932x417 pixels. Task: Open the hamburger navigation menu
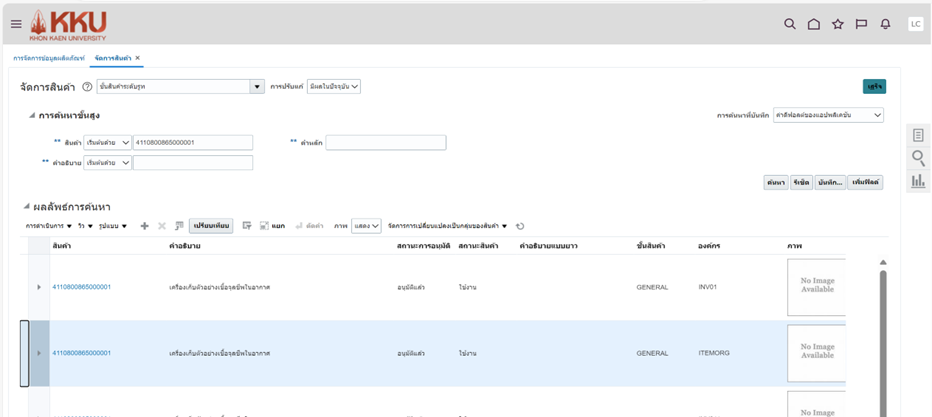pyautogui.click(x=16, y=24)
